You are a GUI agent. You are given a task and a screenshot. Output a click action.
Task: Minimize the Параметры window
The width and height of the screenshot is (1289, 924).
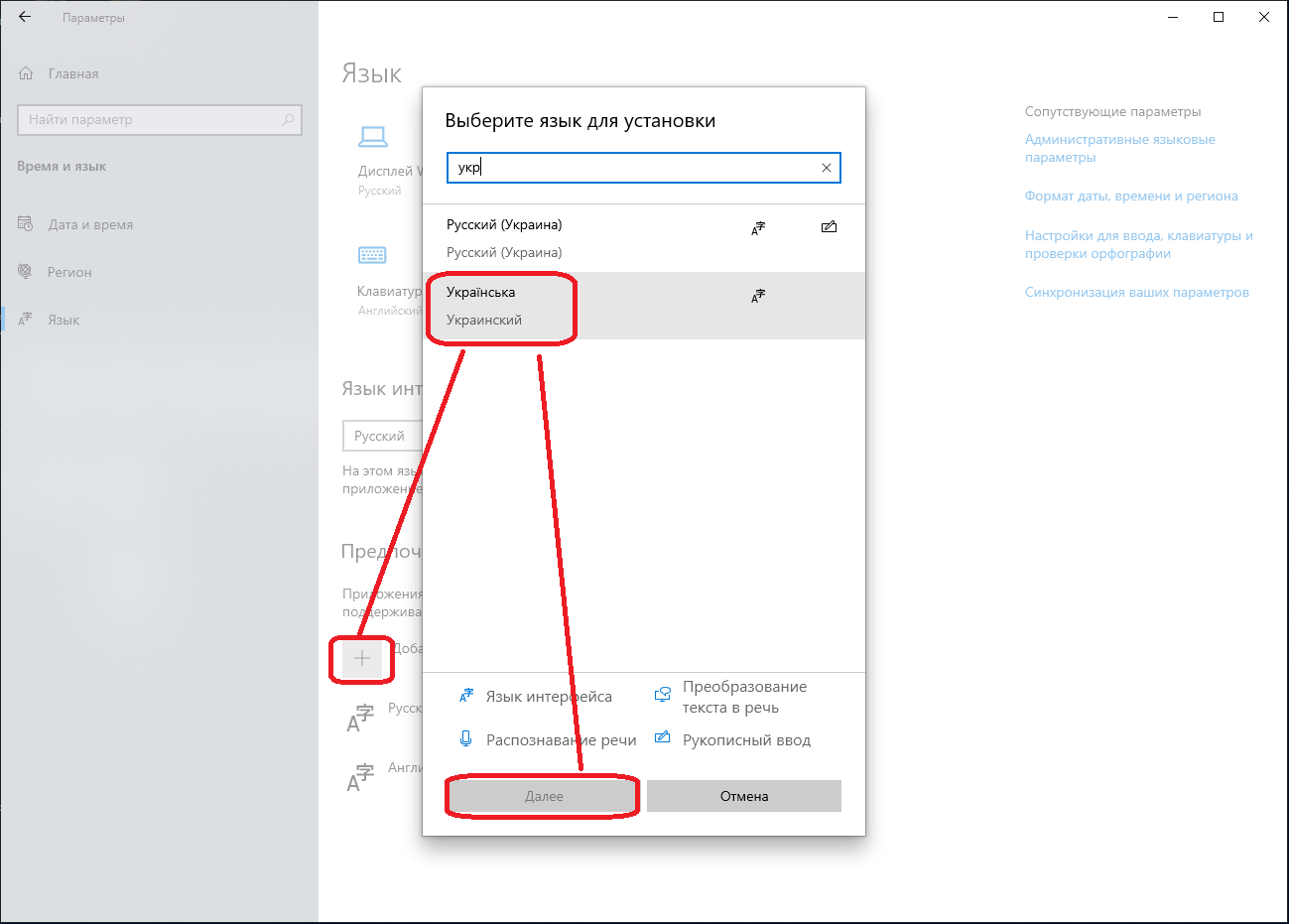tap(1174, 17)
